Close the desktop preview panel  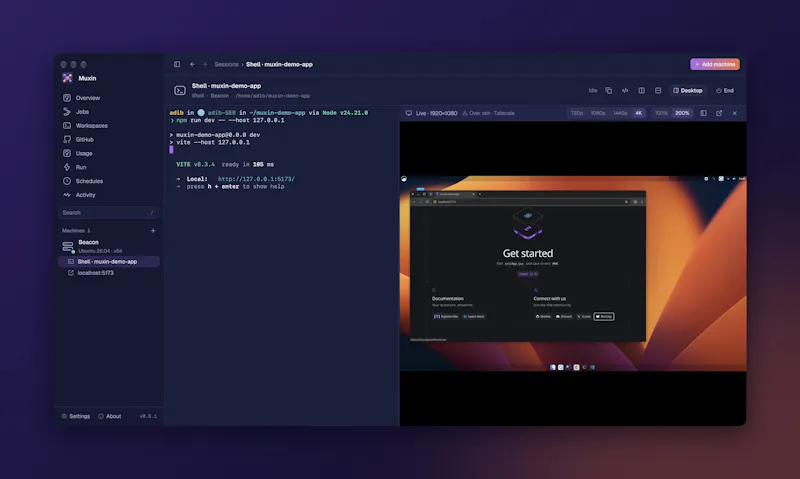coord(735,113)
